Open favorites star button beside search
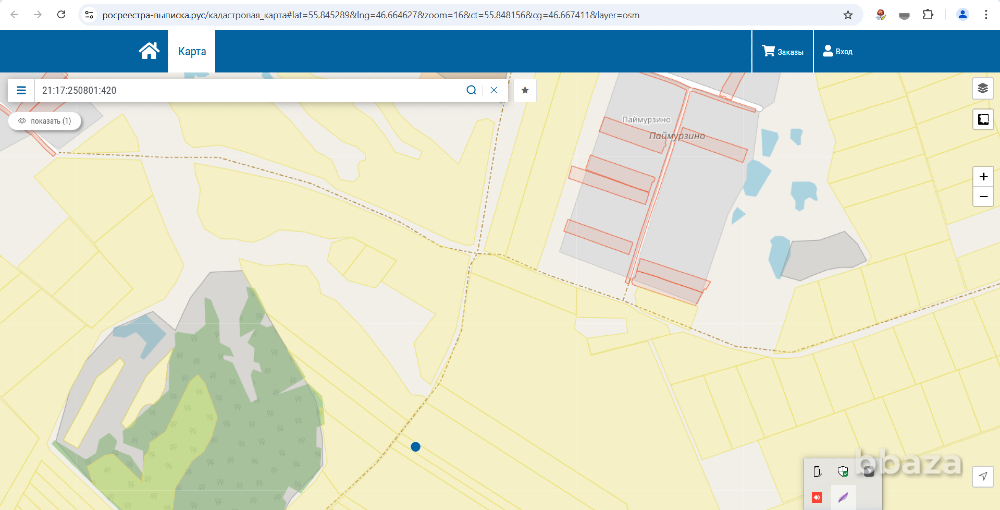This screenshot has width=1000, height=510. (x=525, y=90)
